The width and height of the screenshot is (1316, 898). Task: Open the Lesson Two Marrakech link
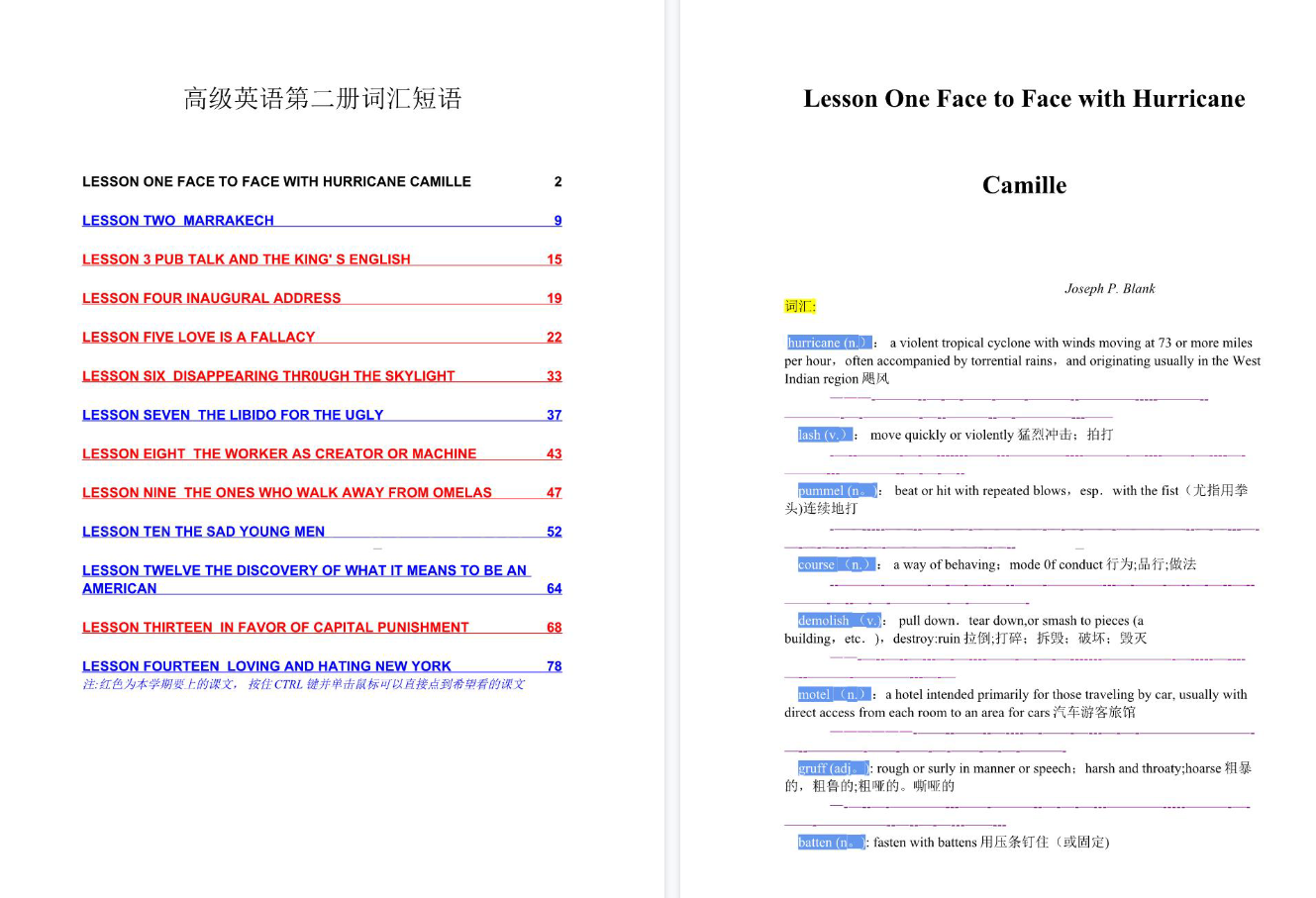coord(178,221)
